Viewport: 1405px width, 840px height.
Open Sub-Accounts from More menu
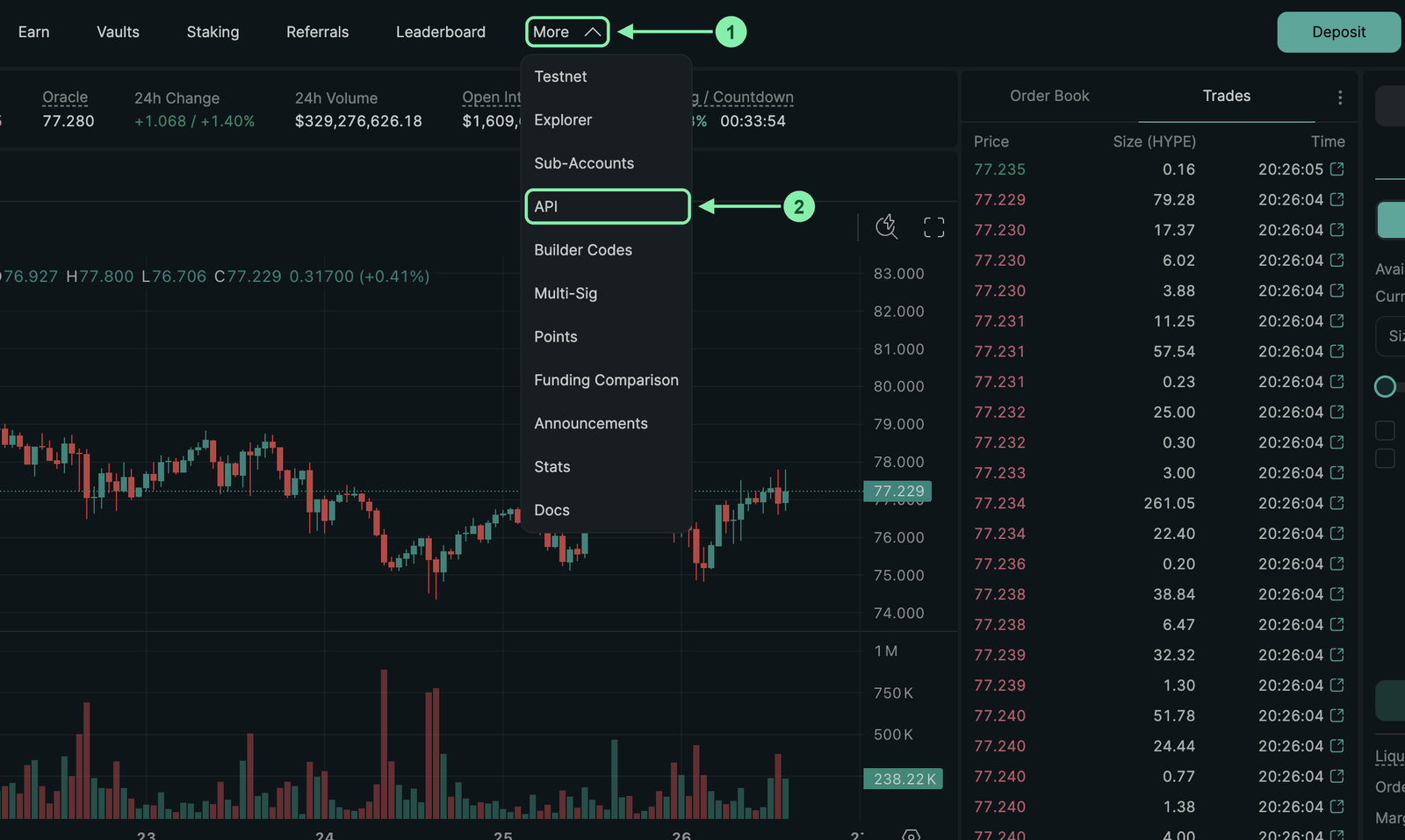click(584, 163)
